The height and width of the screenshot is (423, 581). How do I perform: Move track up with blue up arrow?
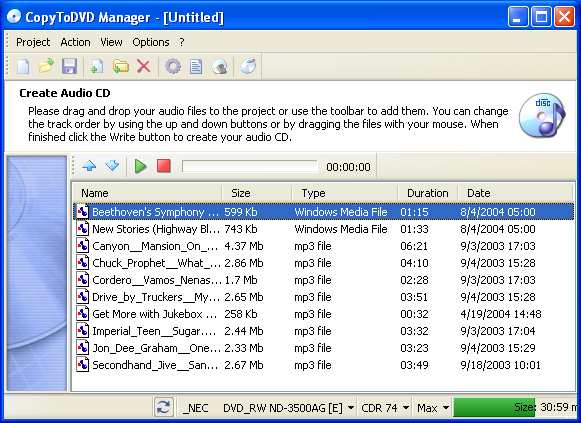[89, 166]
